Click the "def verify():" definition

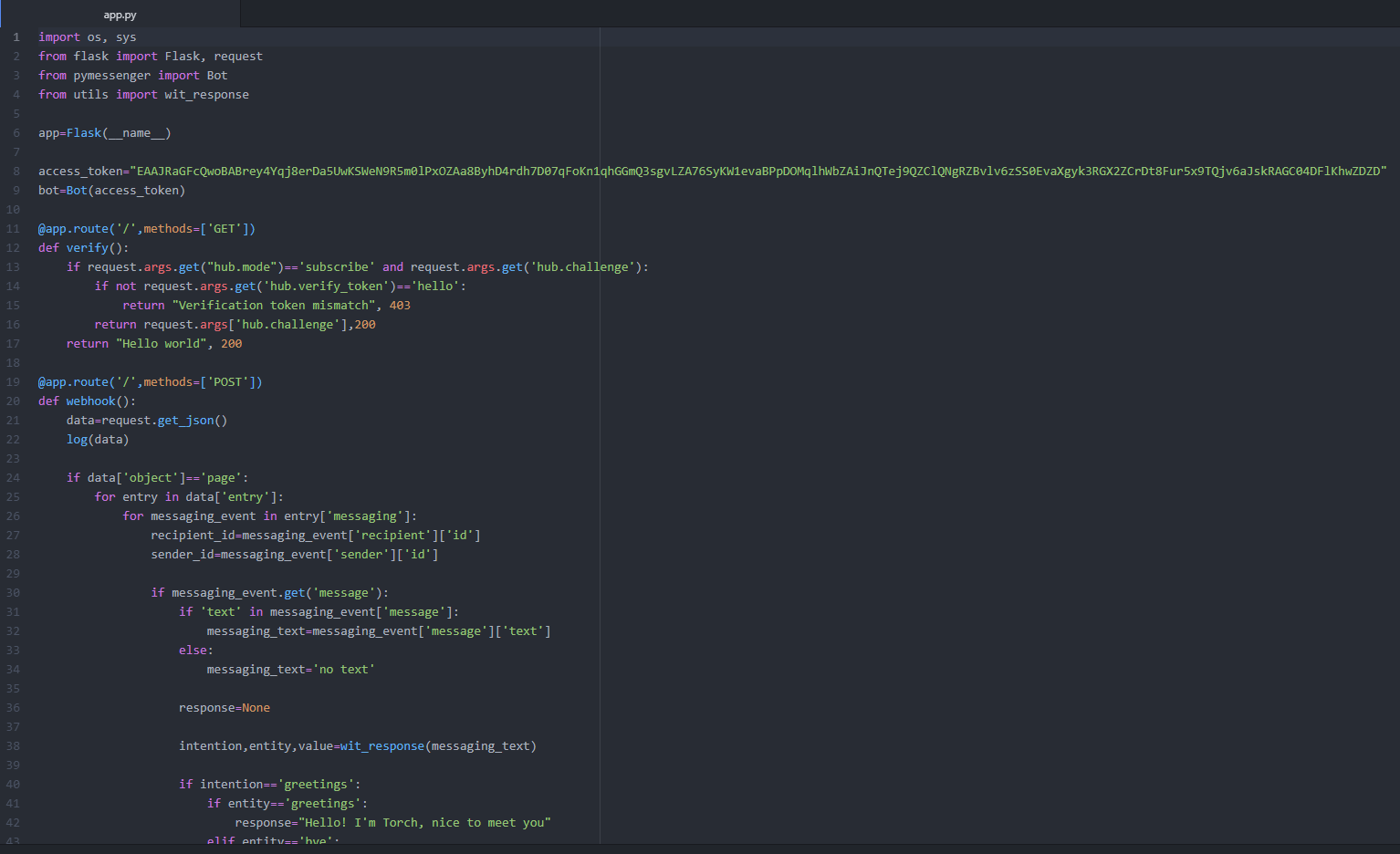point(84,248)
